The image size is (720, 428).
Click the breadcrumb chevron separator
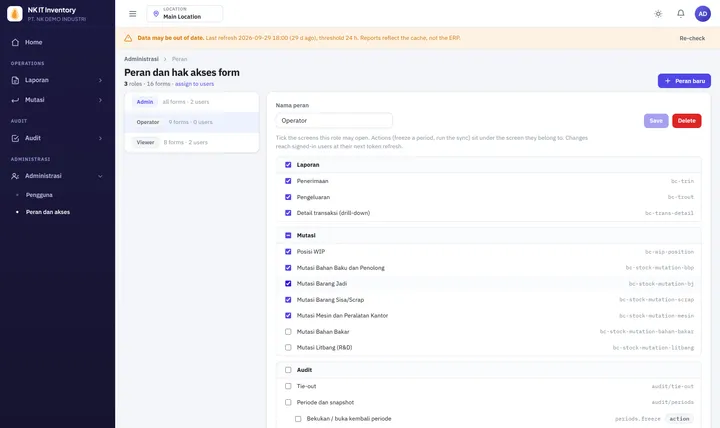tap(165, 59)
